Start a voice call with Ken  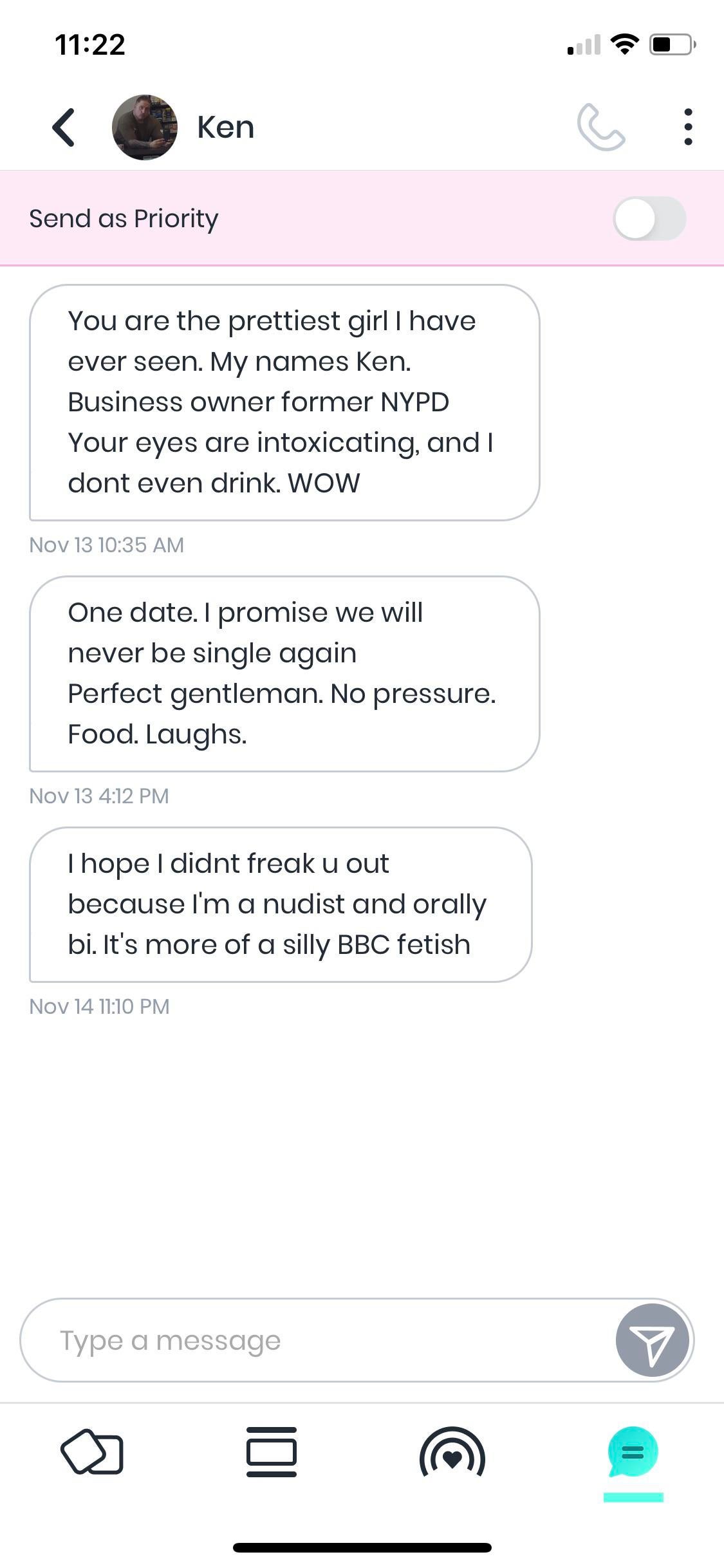(x=600, y=127)
